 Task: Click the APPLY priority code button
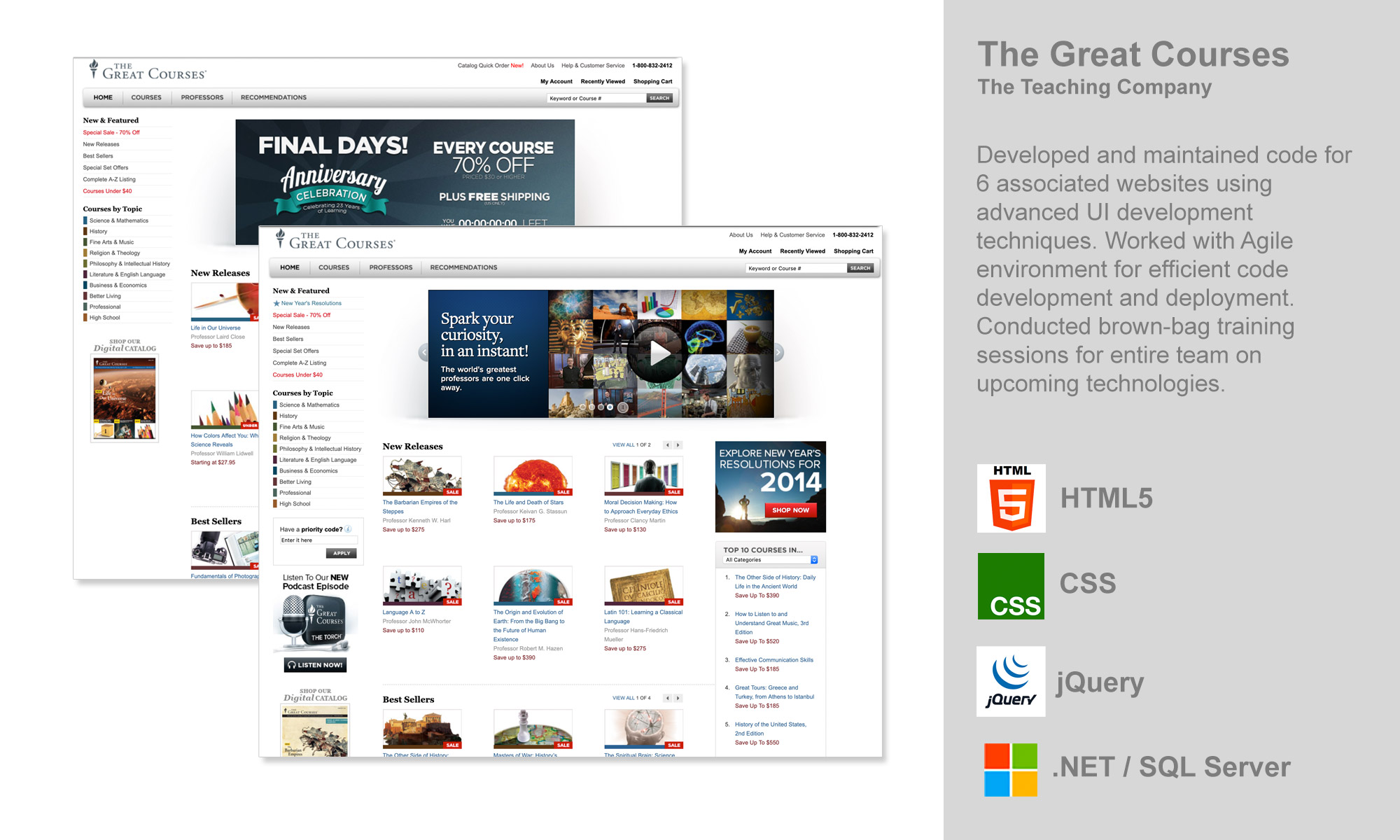(x=342, y=553)
